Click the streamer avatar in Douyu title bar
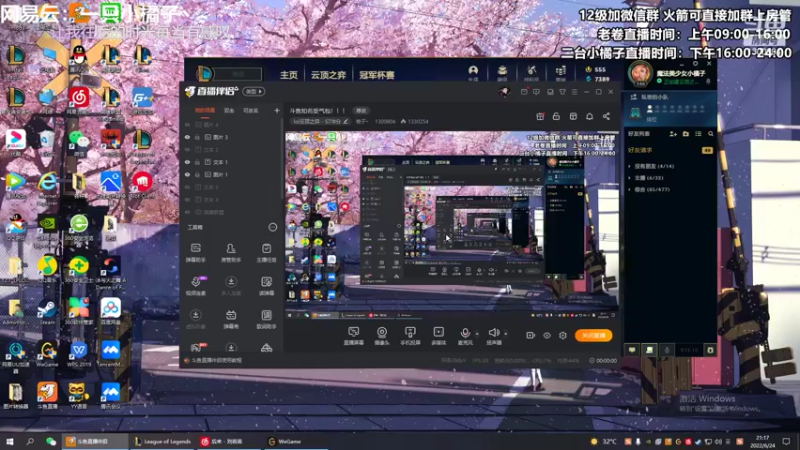The height and width of the screenshot is (450, 800). tap(505, 92)
